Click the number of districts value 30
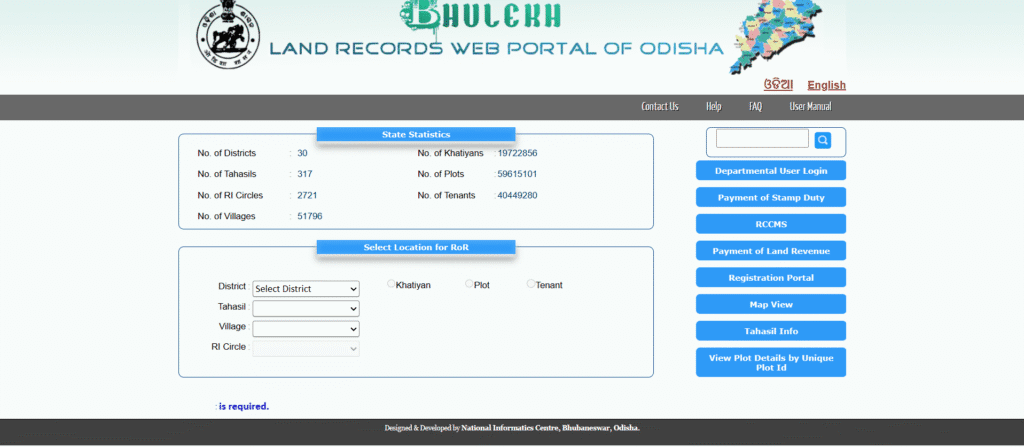The height and width of the screenshot is (447, 1024). tap(302, 154)
